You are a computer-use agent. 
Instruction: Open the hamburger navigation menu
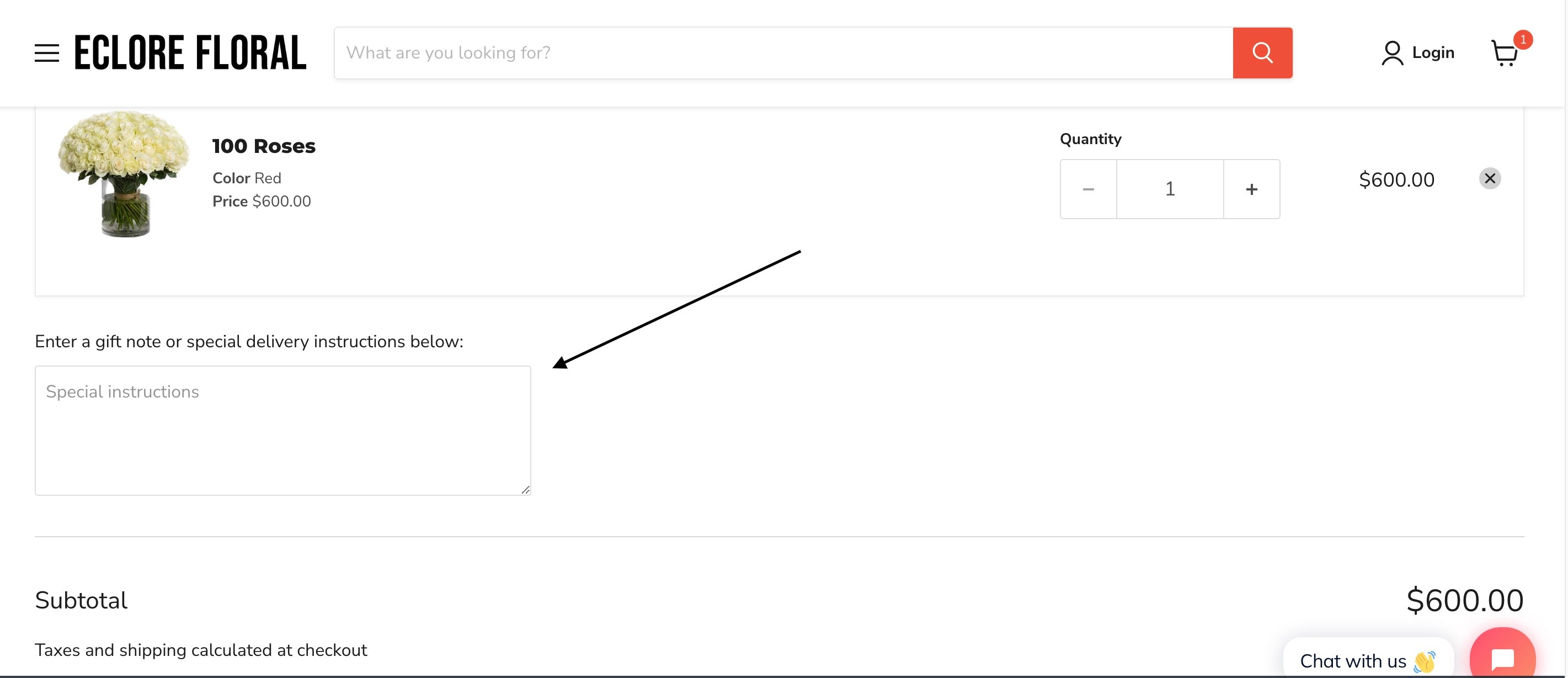pos(47,53)
